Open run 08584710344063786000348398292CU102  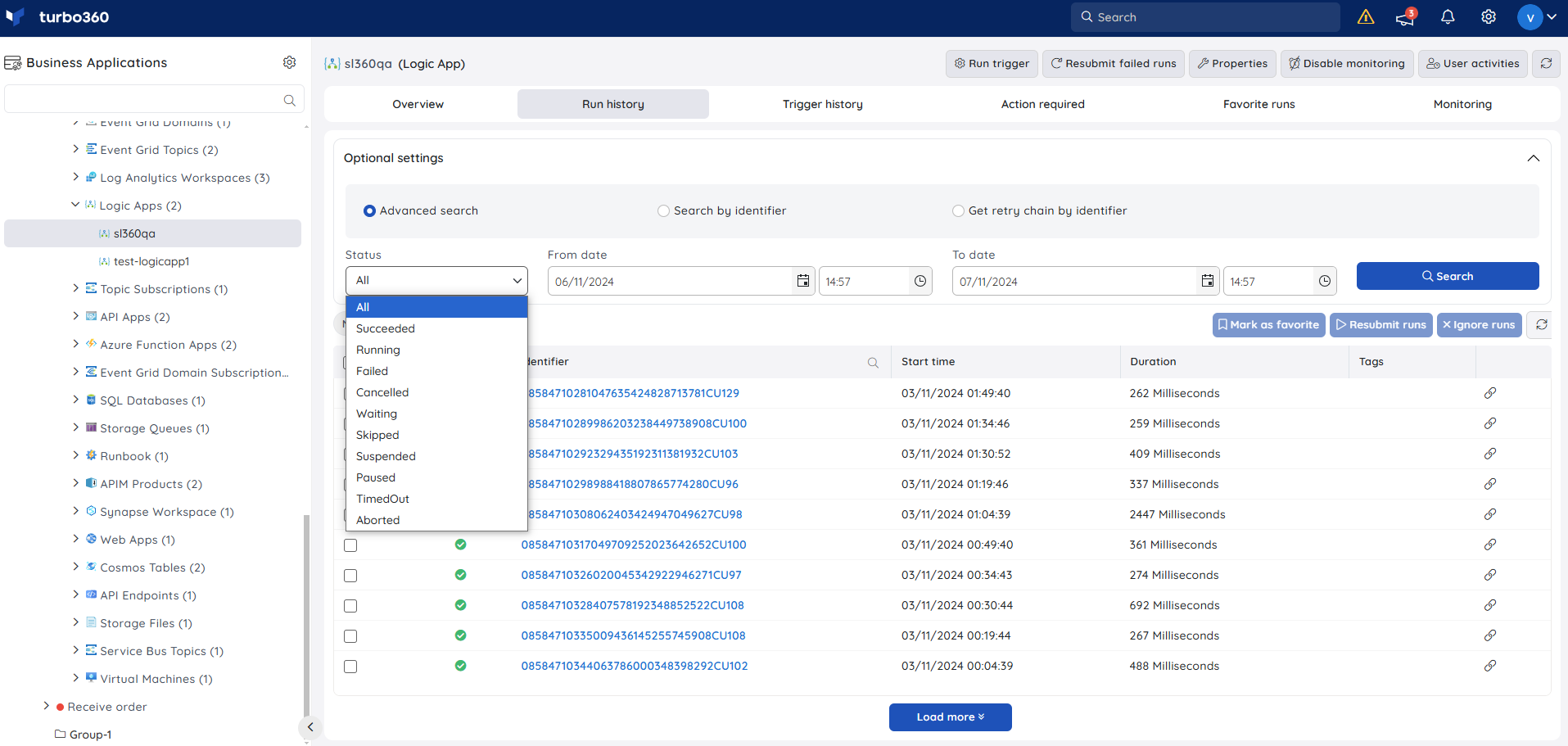635,666
